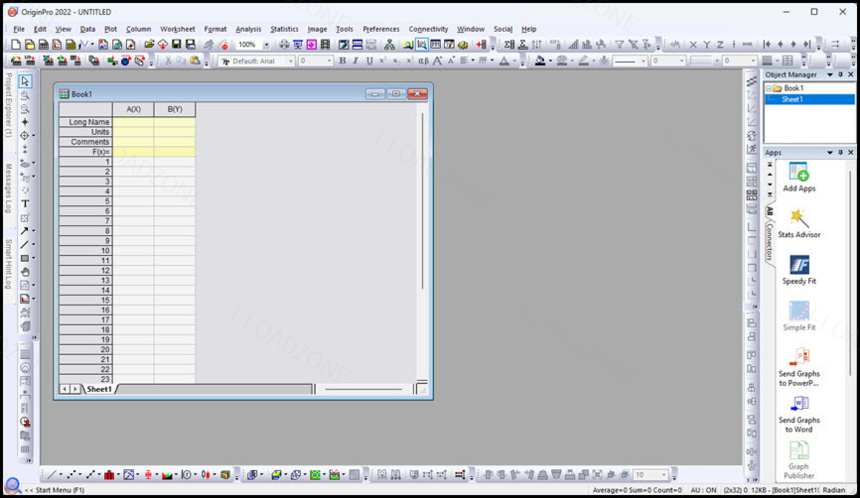Screen dimensions: 860x498
Task: Open Smart Hint Log side tab
Action: tap(8, 264)
